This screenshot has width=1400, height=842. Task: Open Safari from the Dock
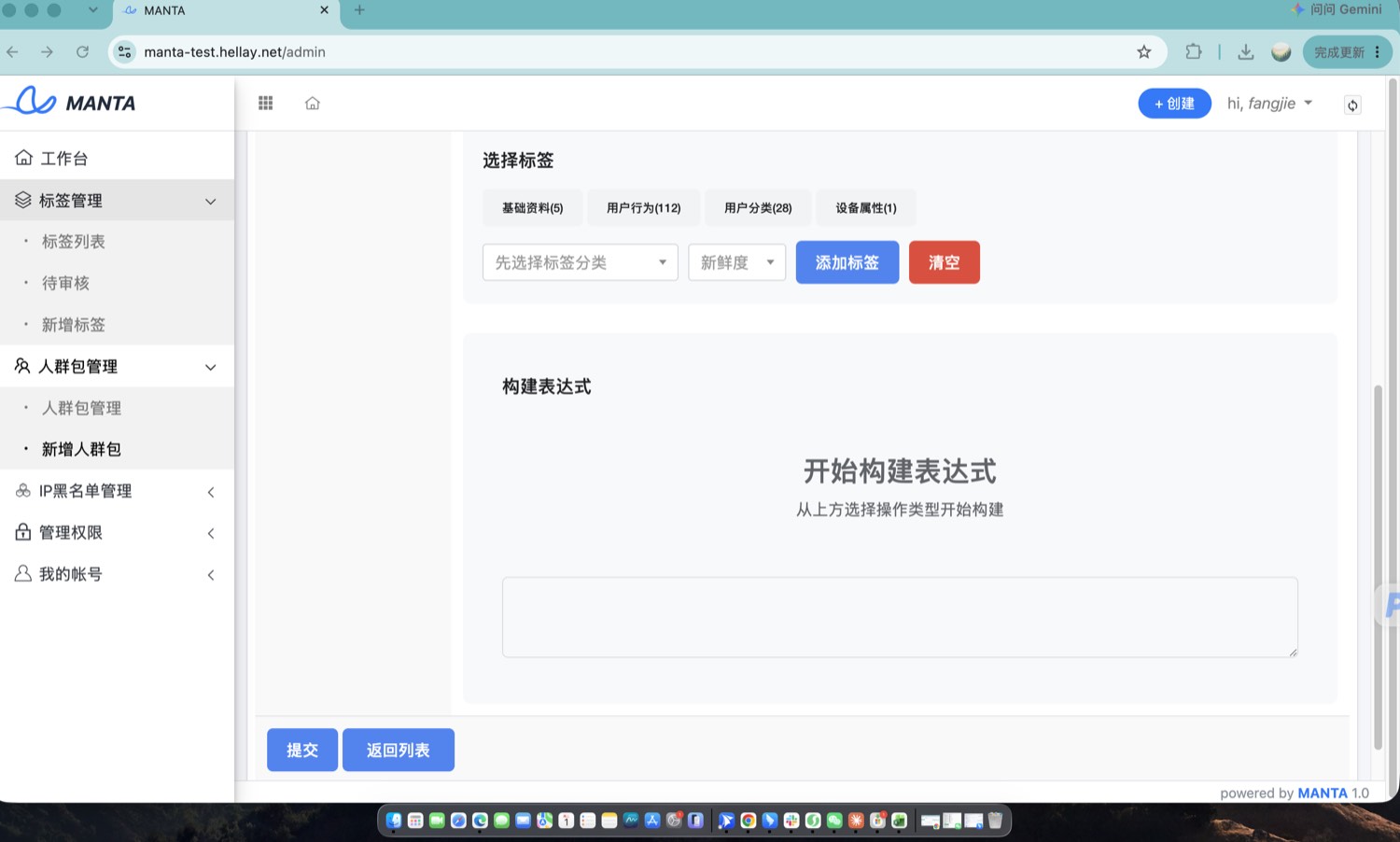(458, 821)
